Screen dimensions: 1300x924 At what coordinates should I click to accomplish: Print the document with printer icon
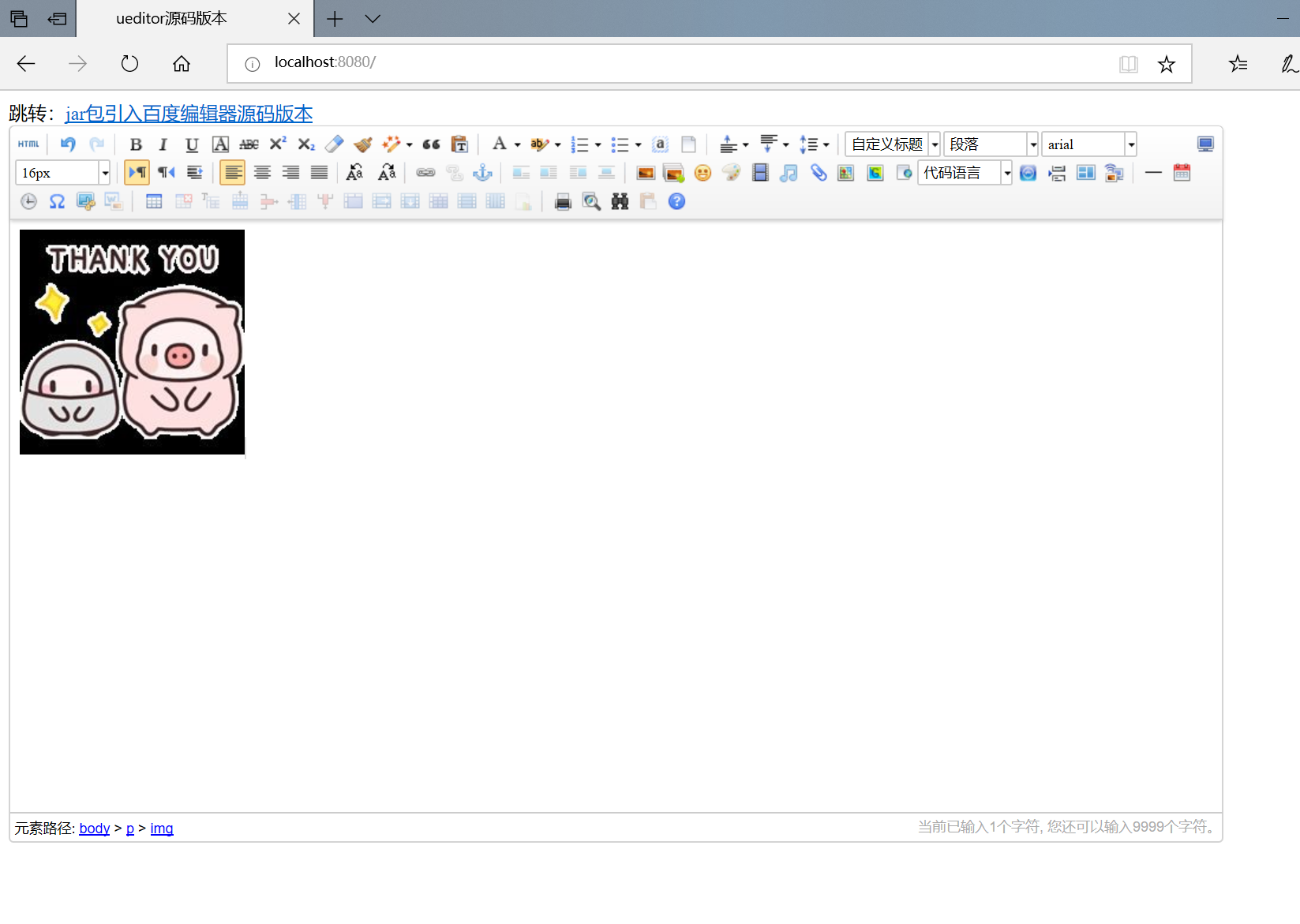[563, 201]
